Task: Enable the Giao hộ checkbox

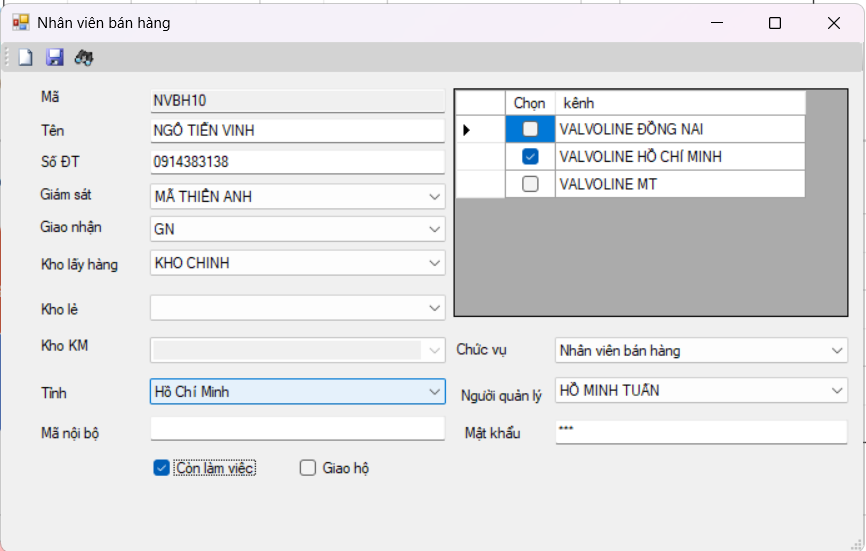Action: pos(308,468)
